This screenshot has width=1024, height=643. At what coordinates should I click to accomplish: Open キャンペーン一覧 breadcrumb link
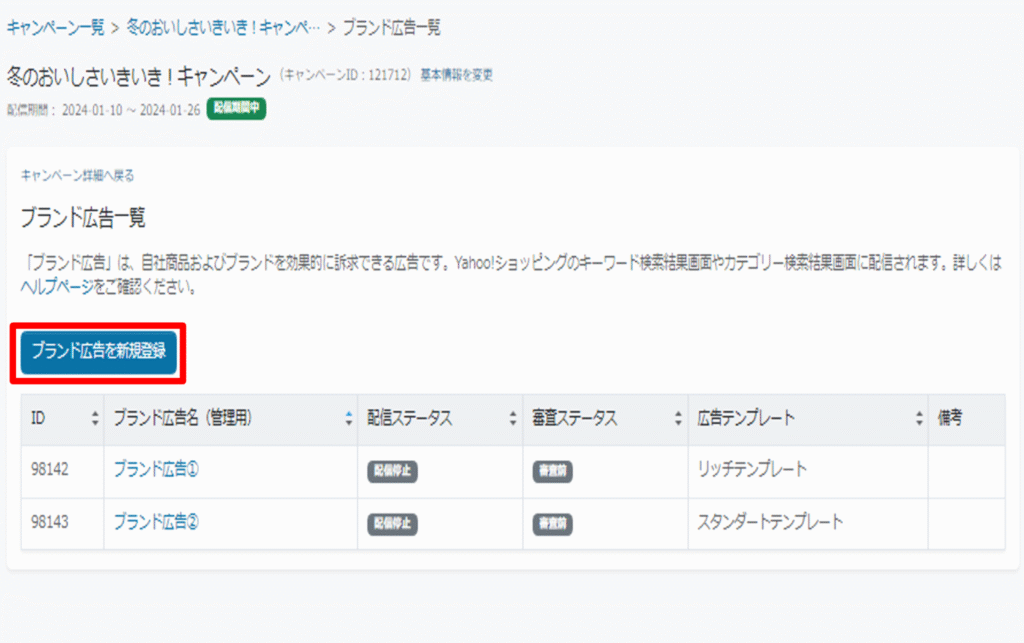[56, 27]
